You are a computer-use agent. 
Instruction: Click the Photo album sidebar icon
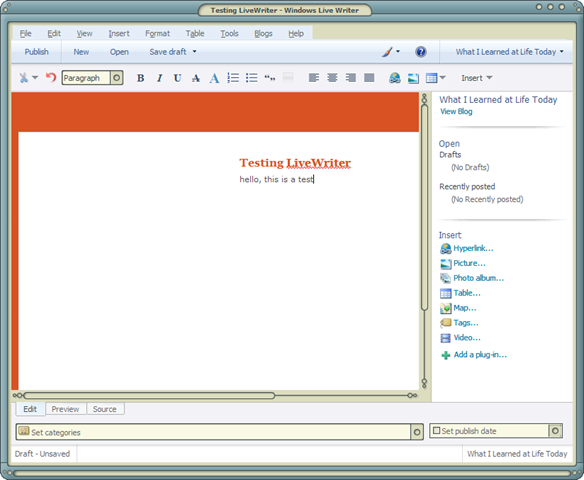445,278
